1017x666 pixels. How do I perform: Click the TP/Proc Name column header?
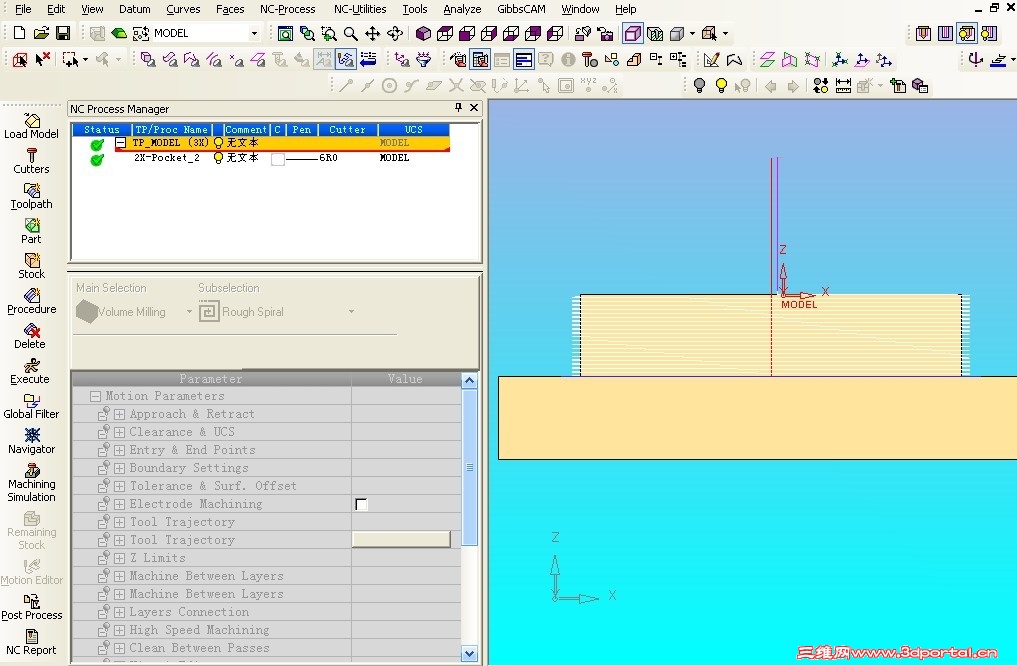(172, 130)
